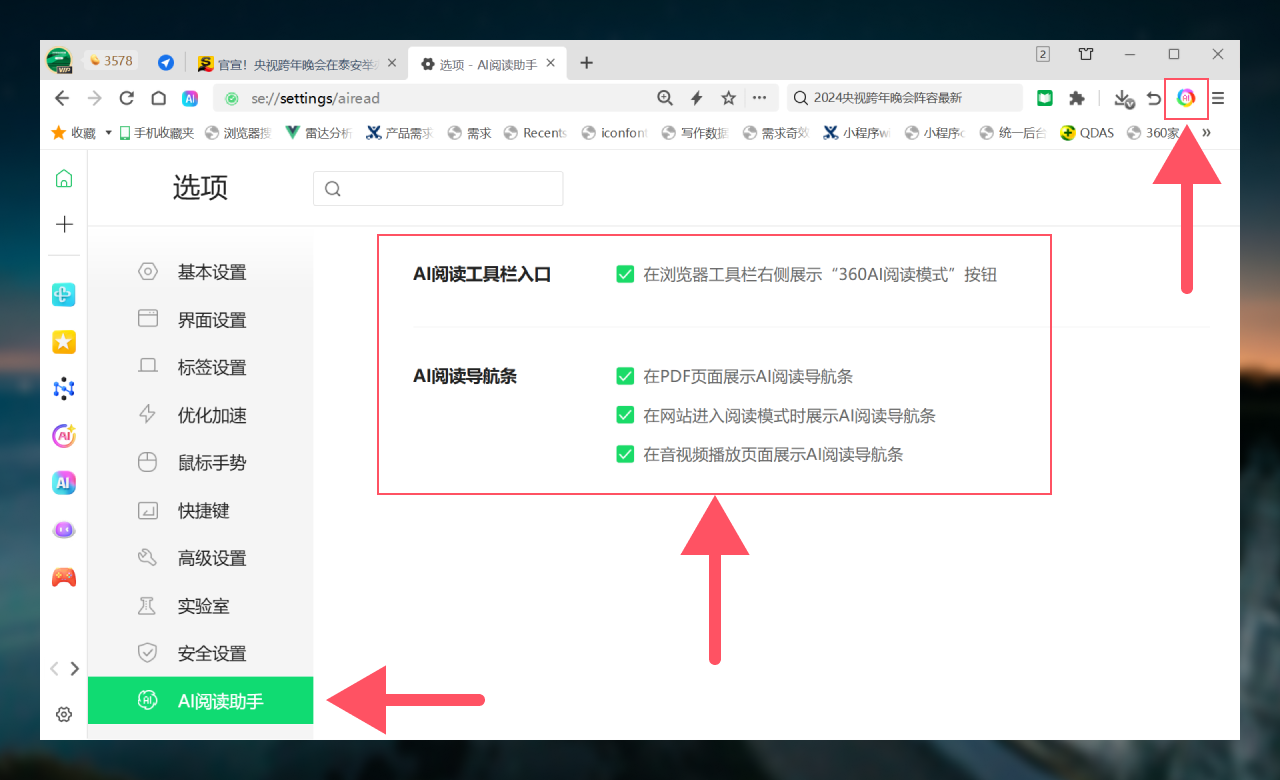Screen dimensions: 1280x780
Task: Switch to the 官宣 央视跨年晚会 tab
Action: pyautogui.click(x=290, y=64)
